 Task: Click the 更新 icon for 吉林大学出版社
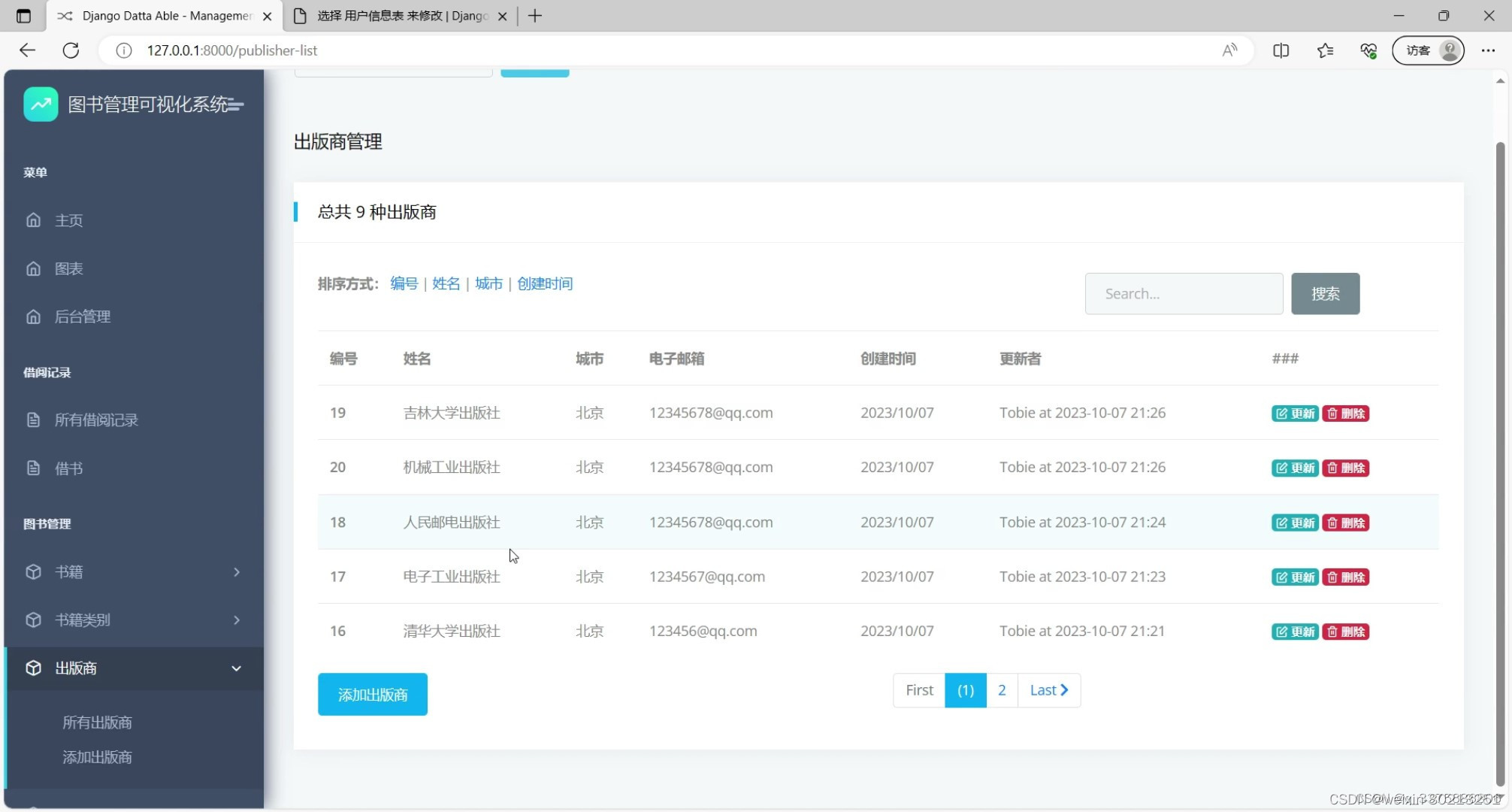click(1294, 413)
